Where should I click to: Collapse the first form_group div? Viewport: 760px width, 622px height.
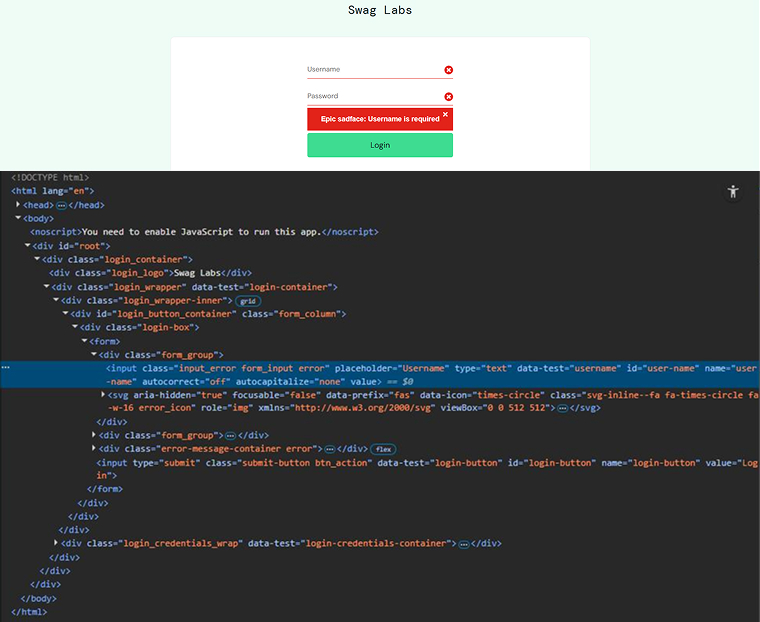(94, 354)
